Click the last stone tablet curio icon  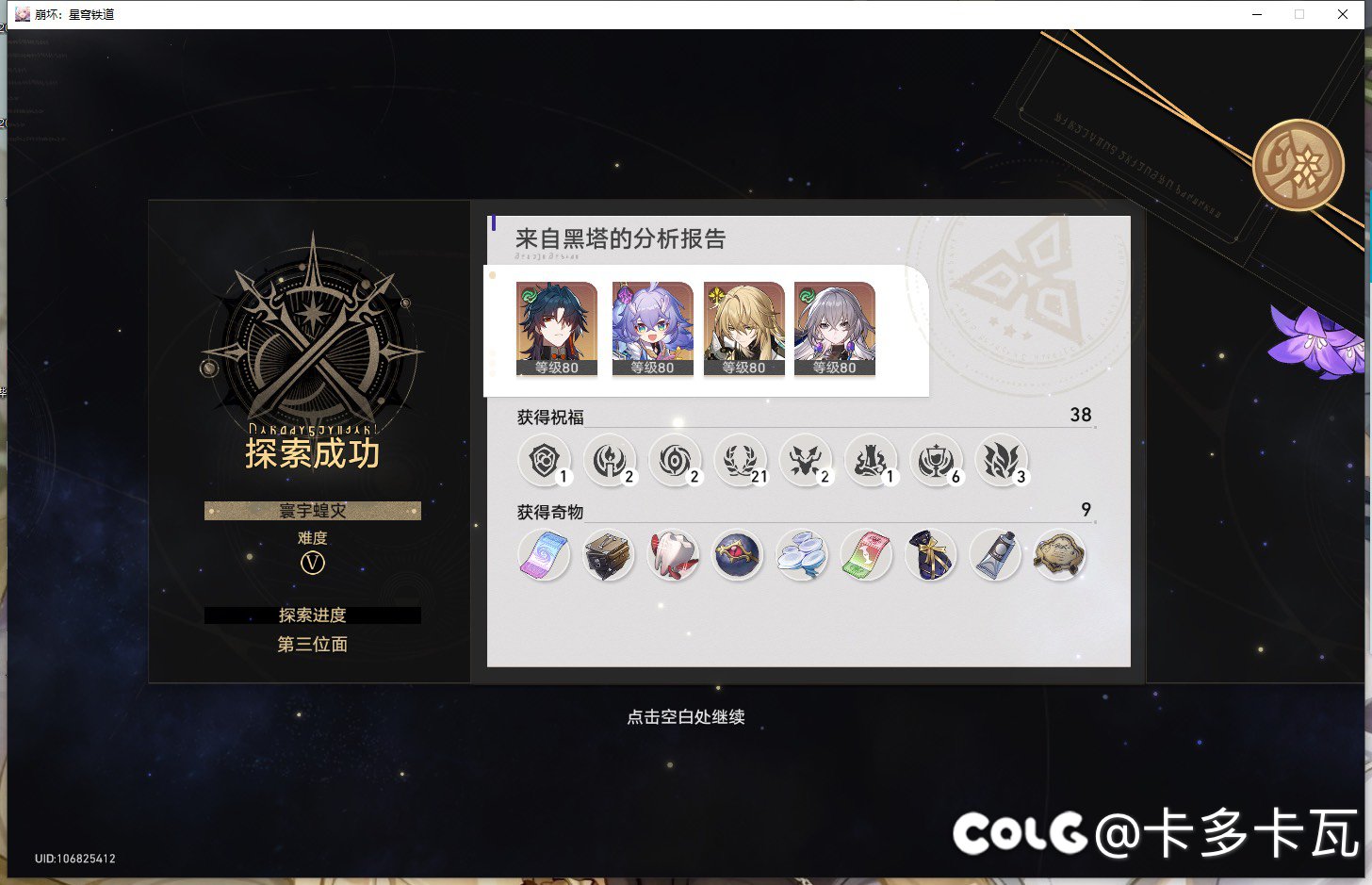1059,555
